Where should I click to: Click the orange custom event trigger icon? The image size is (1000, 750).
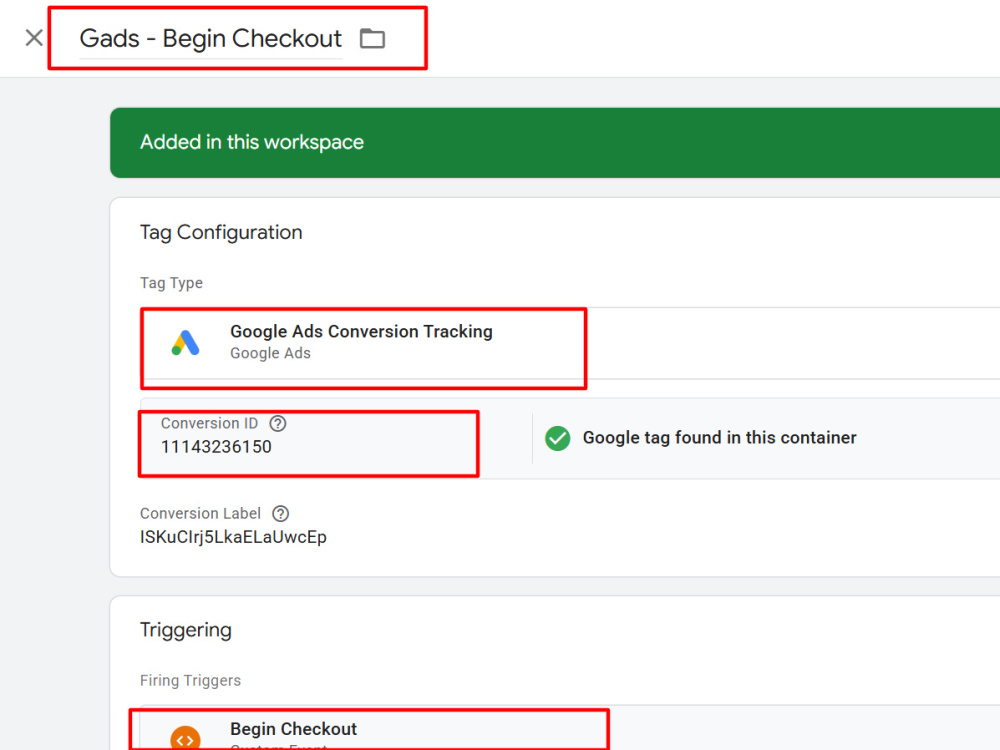(x=186, y=739)
